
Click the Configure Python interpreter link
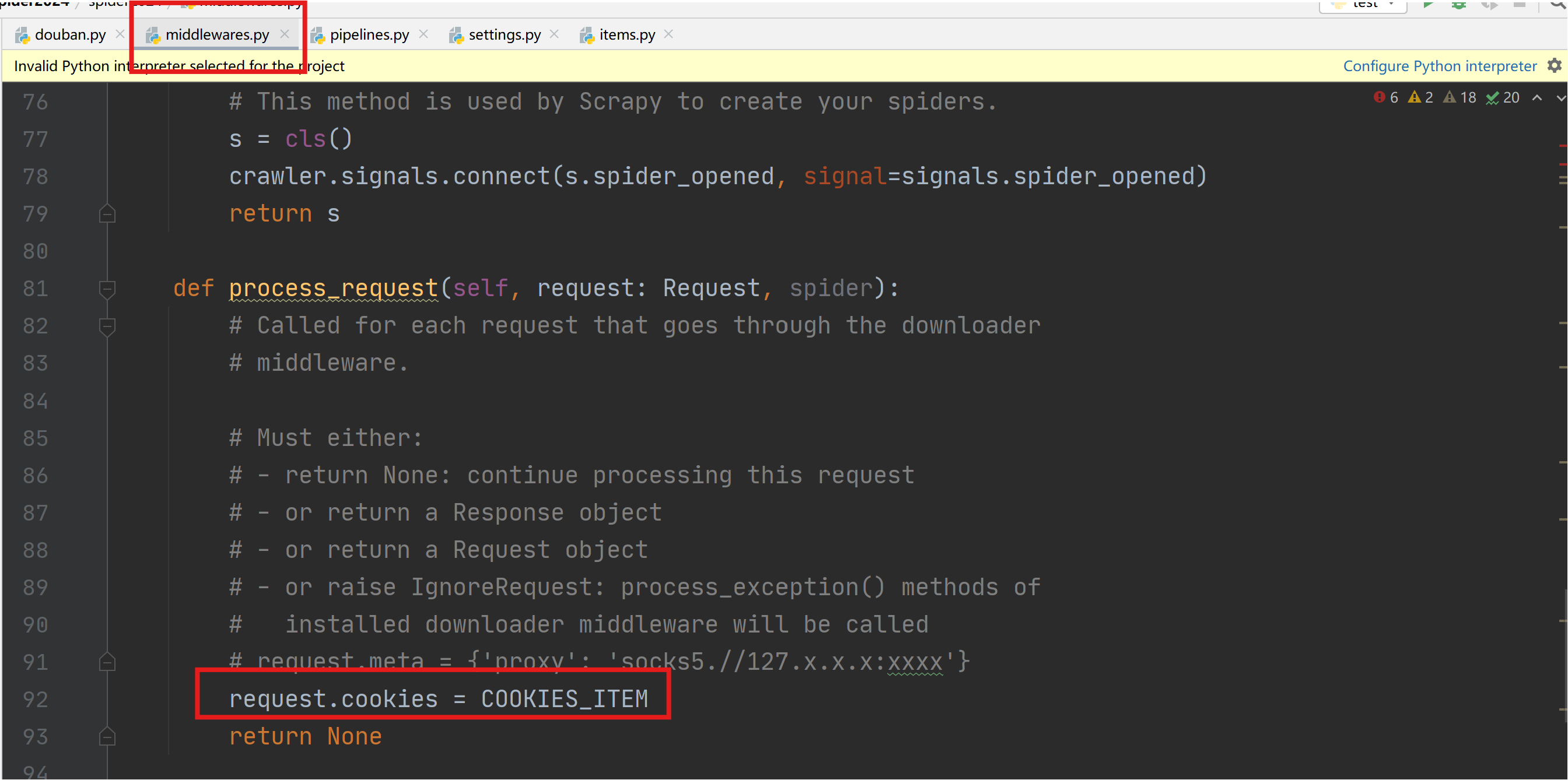click(1440, 66)
